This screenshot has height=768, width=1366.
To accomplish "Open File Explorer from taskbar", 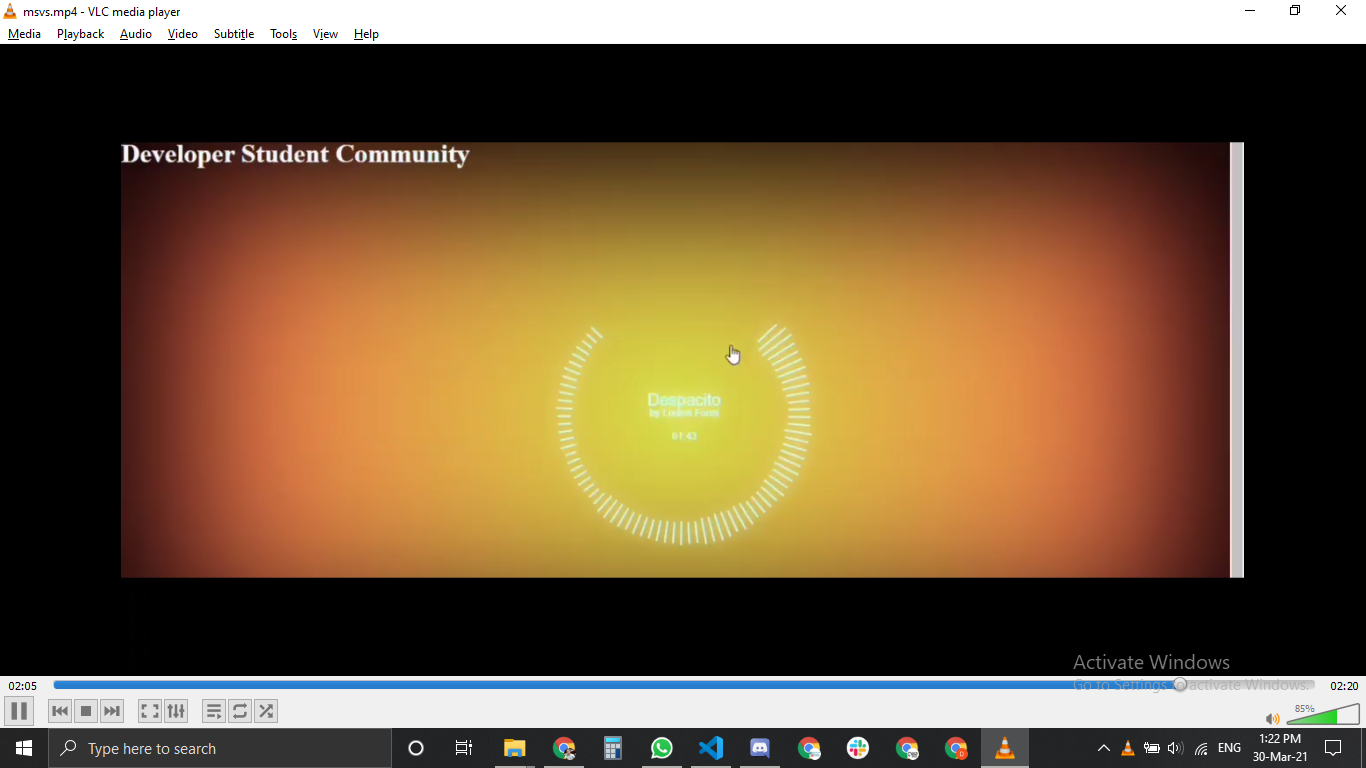I will point(514,748).
